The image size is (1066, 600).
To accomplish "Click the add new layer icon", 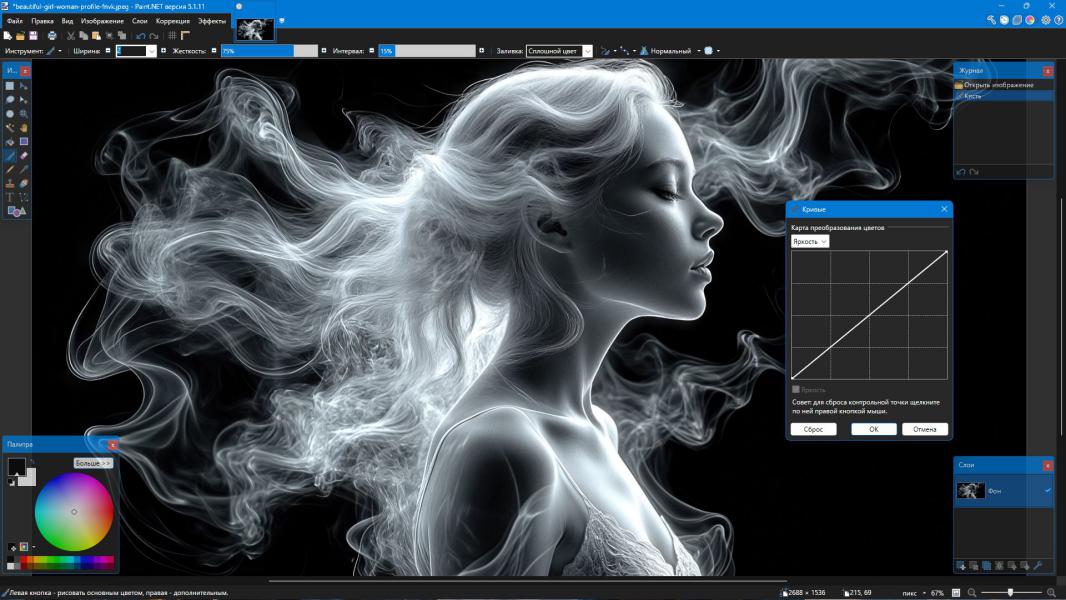I will pyautogui.click(x=961, y=566).
